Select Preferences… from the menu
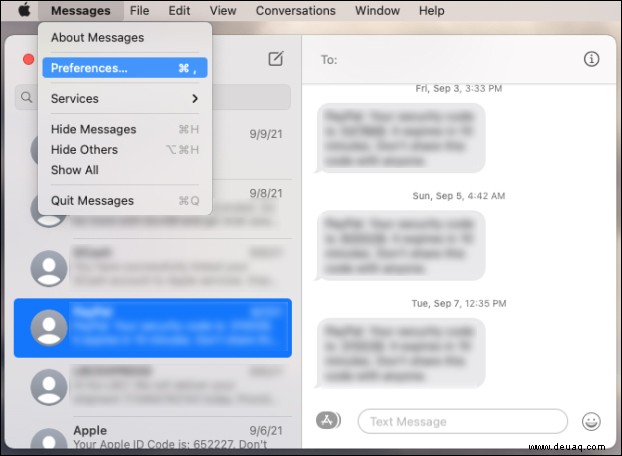This screenshot has height=456, width=622. [x=125, y=68]
